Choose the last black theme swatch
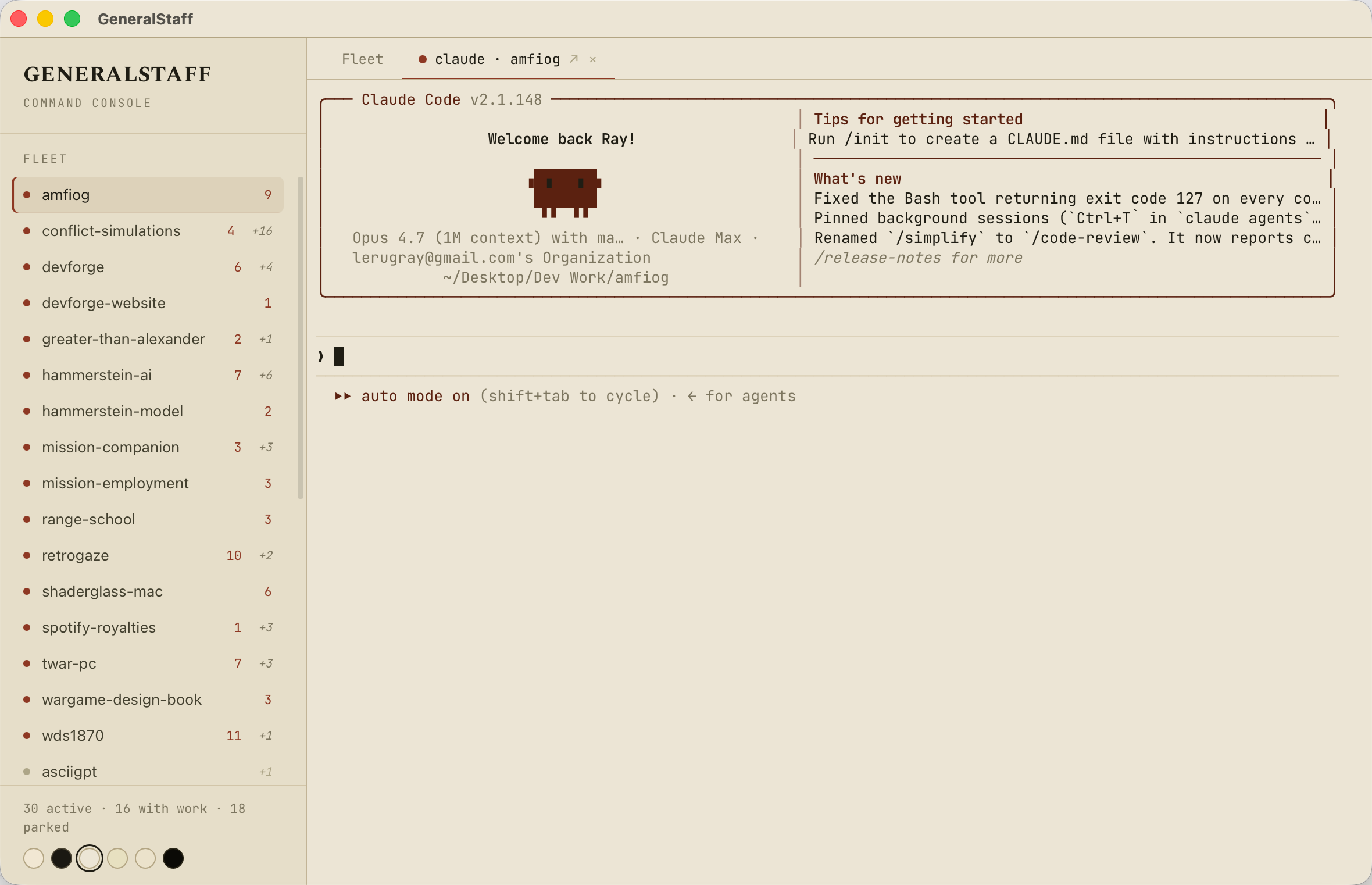This screenshot has width=1372, height=885. tap(173, 858)
